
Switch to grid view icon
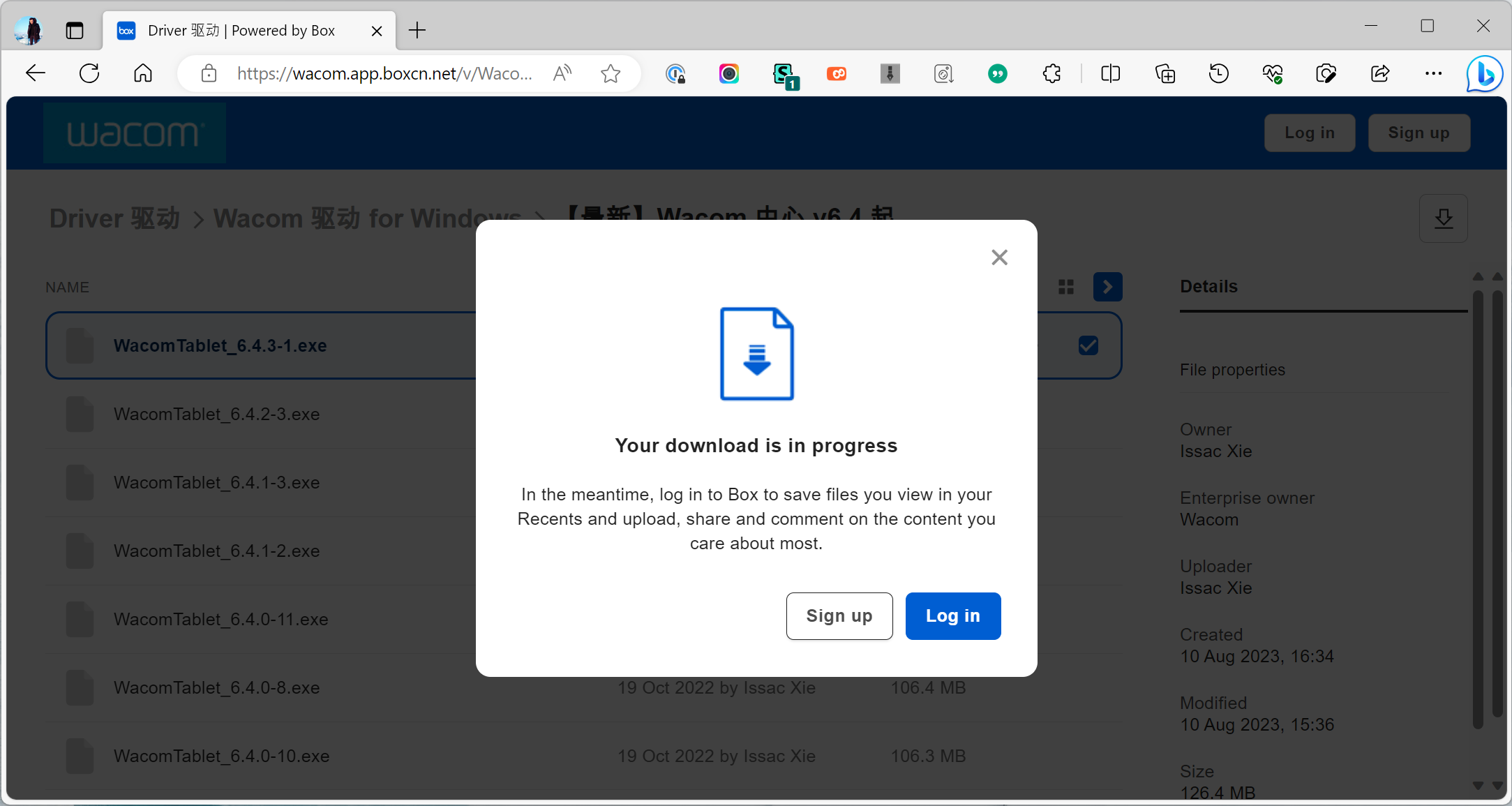pyautogui.click(x=1065, y=287)
